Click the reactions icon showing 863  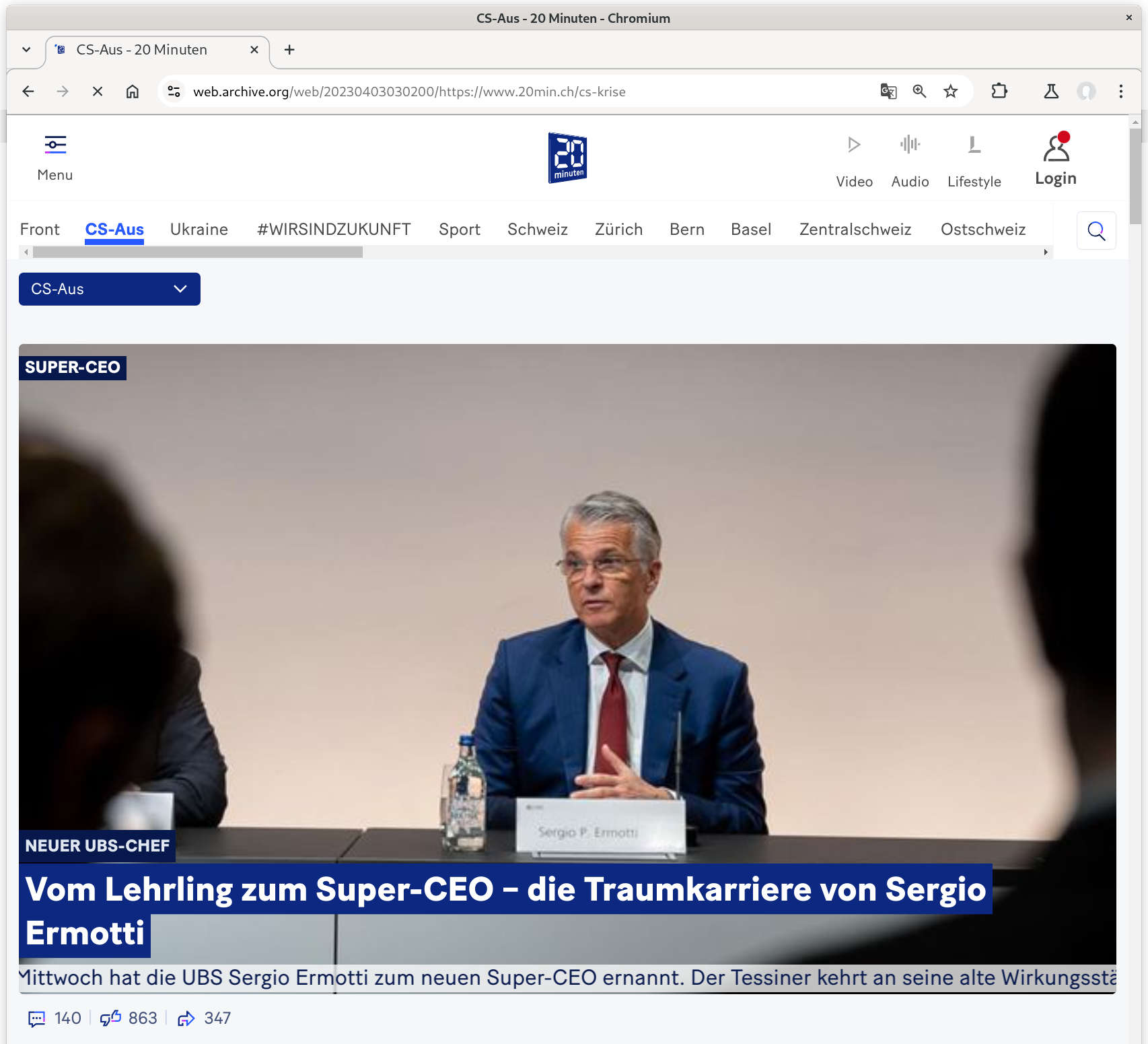coord(110,1018)
